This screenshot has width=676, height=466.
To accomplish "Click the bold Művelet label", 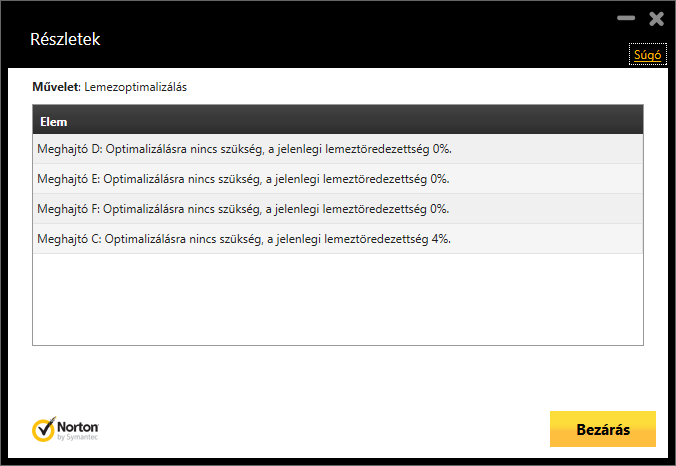I will [x=54, y=87].
